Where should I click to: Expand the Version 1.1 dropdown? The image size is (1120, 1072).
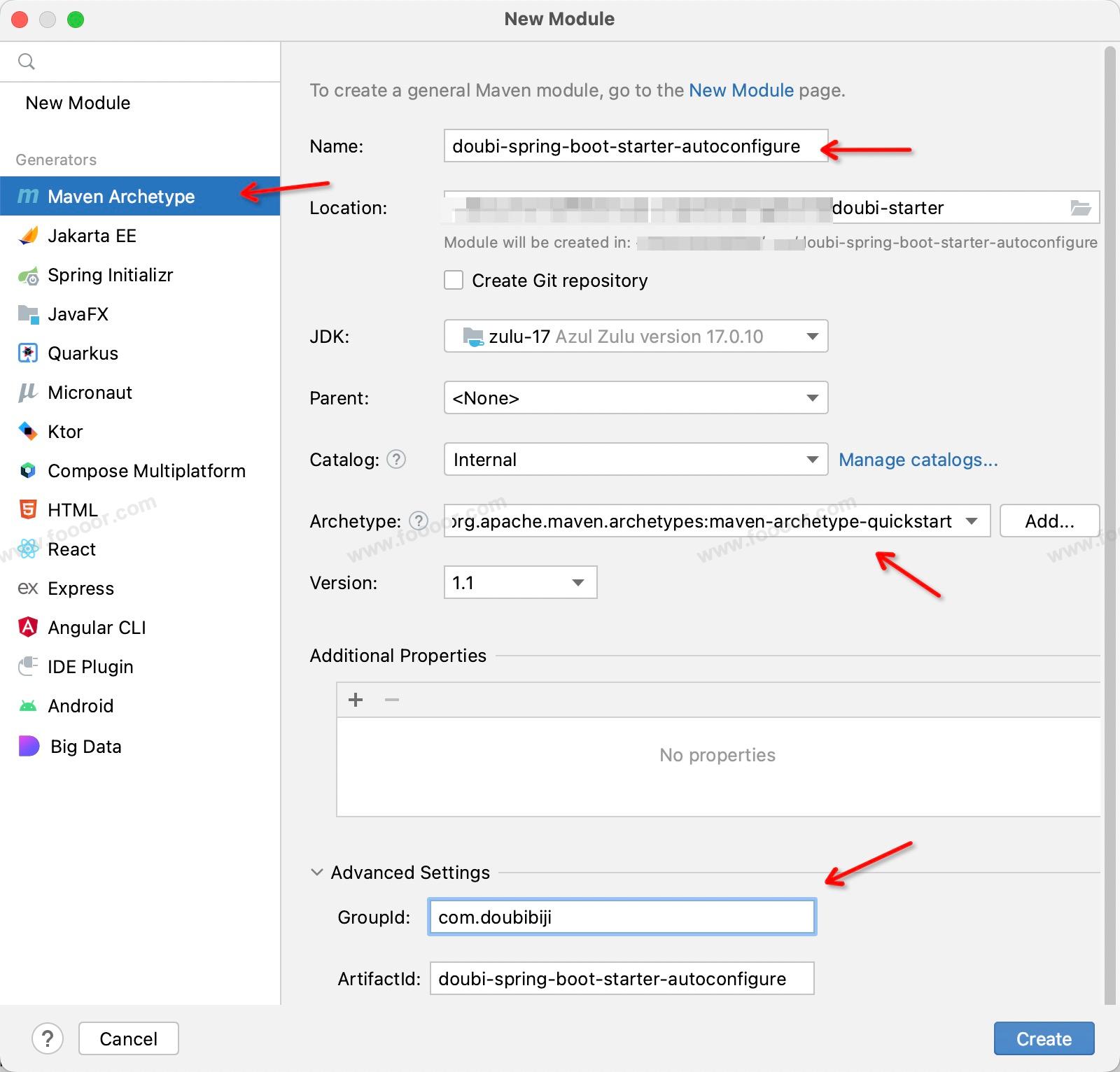click(x=520, y=583)
